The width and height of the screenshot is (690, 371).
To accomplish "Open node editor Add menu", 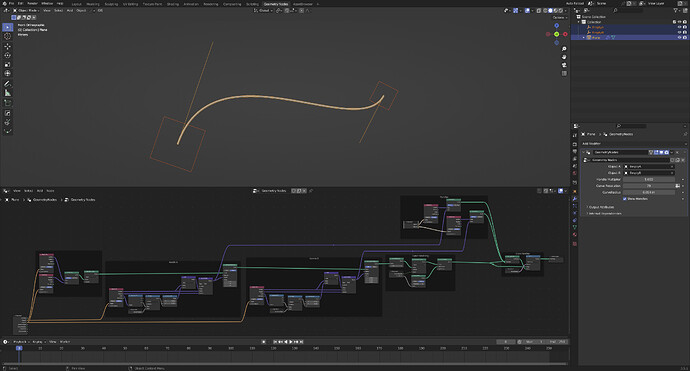I will tap(40, 191).
